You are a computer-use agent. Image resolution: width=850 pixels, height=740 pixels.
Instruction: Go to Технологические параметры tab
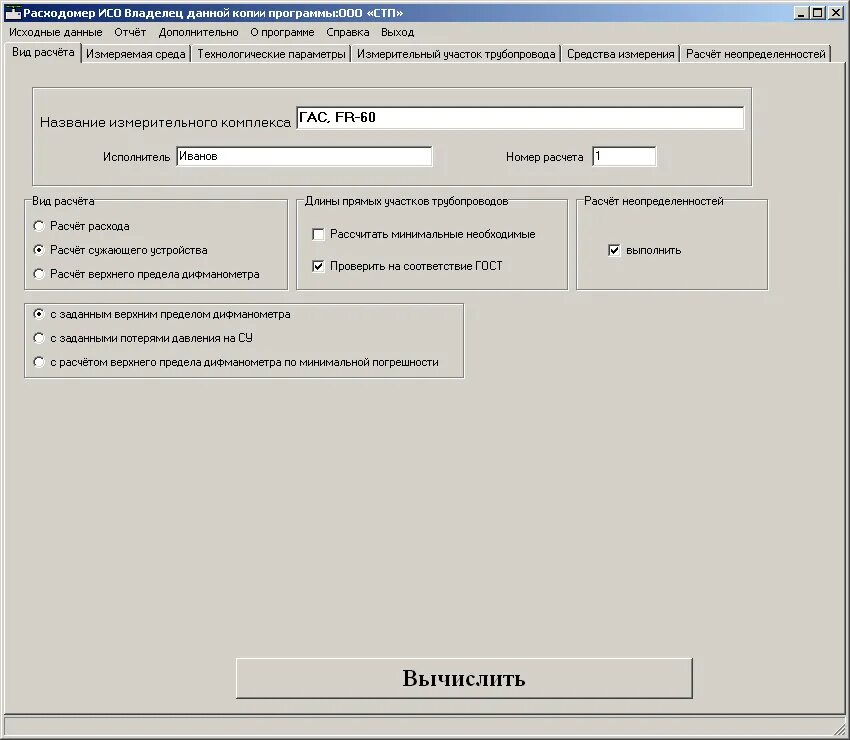[x=271, y=54]
